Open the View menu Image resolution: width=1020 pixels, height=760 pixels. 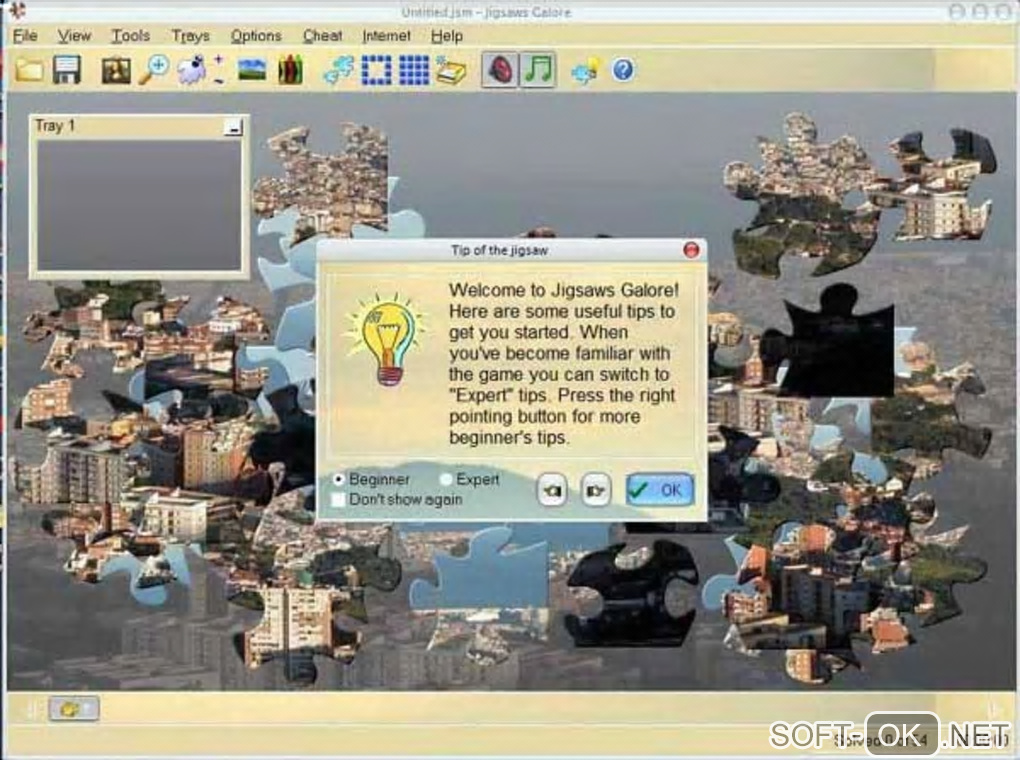click(74, 36)
